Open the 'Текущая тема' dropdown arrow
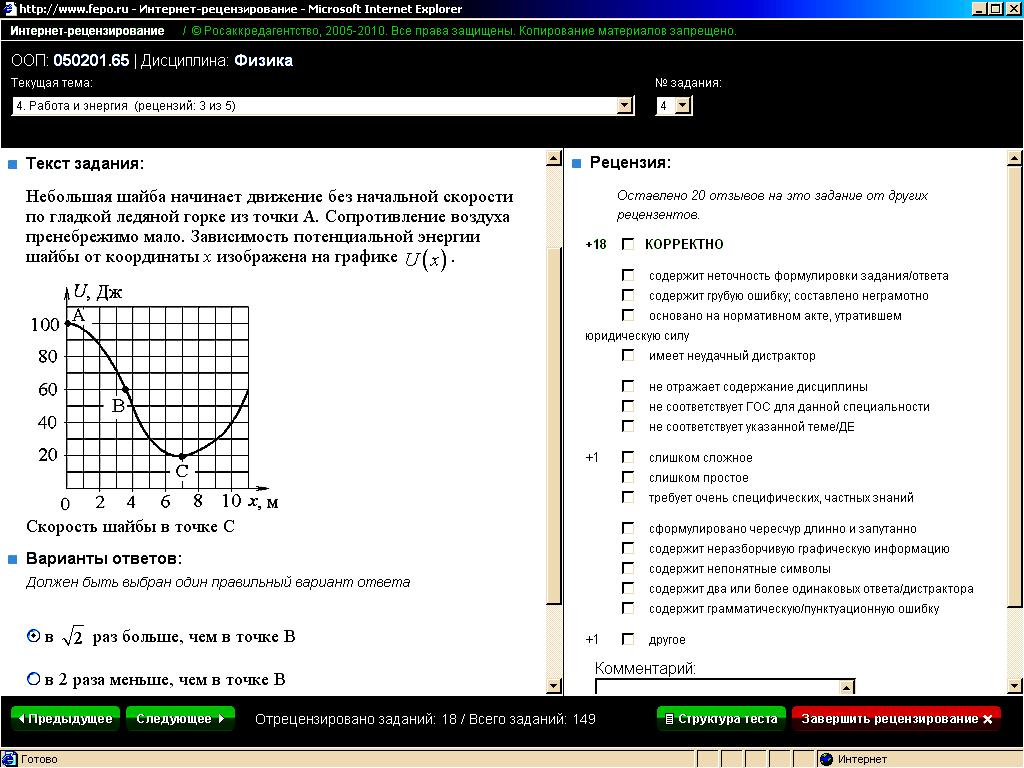Image resolution: width=1024 pixels, height=768 pixels. point(624,106)
